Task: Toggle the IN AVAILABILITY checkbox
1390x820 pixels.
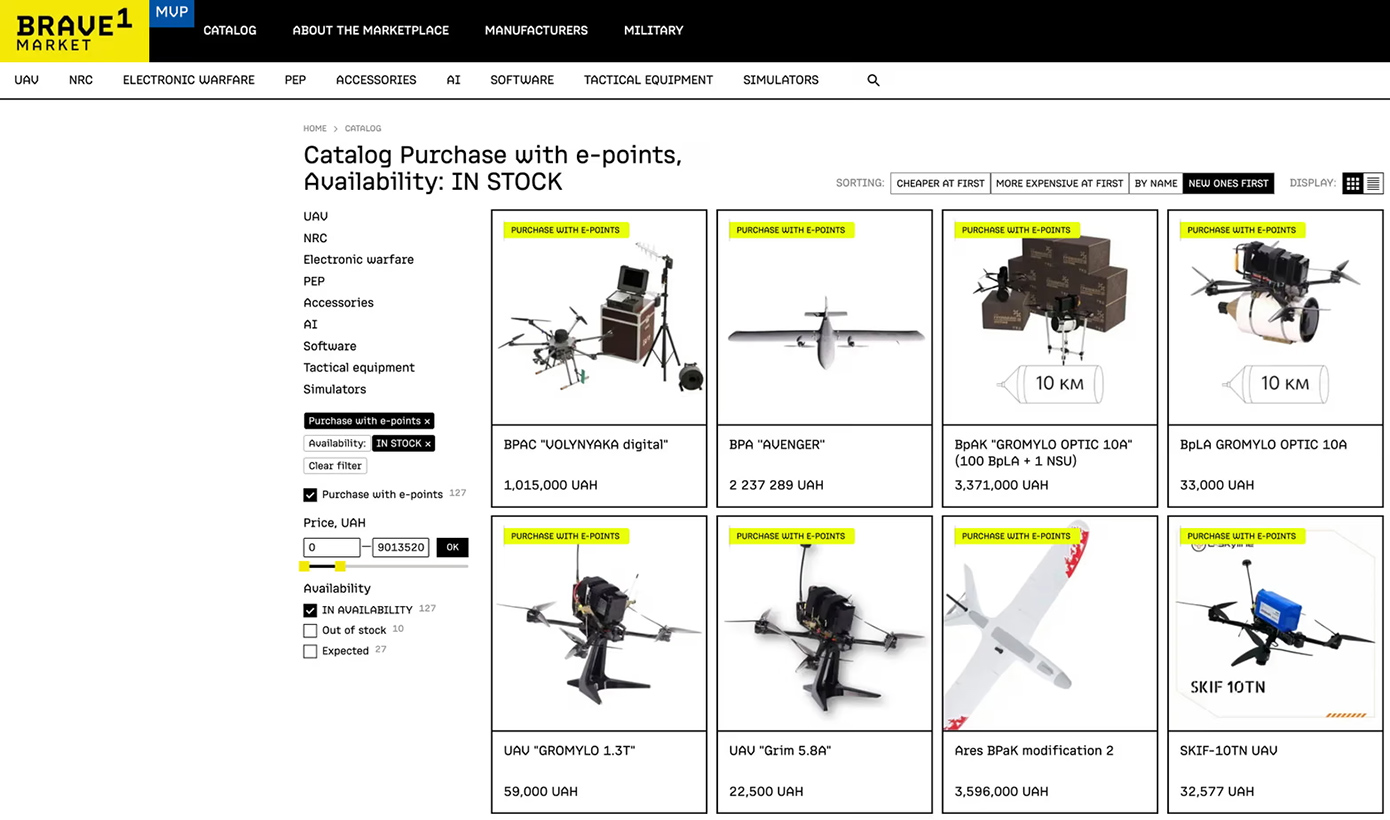Action: (310, 610)
